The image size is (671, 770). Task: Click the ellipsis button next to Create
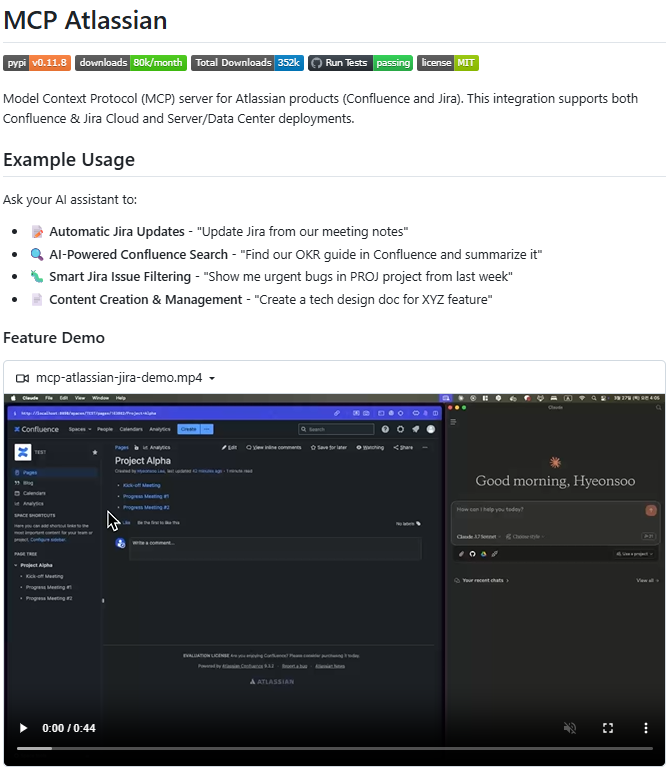[x=207, y=429]
